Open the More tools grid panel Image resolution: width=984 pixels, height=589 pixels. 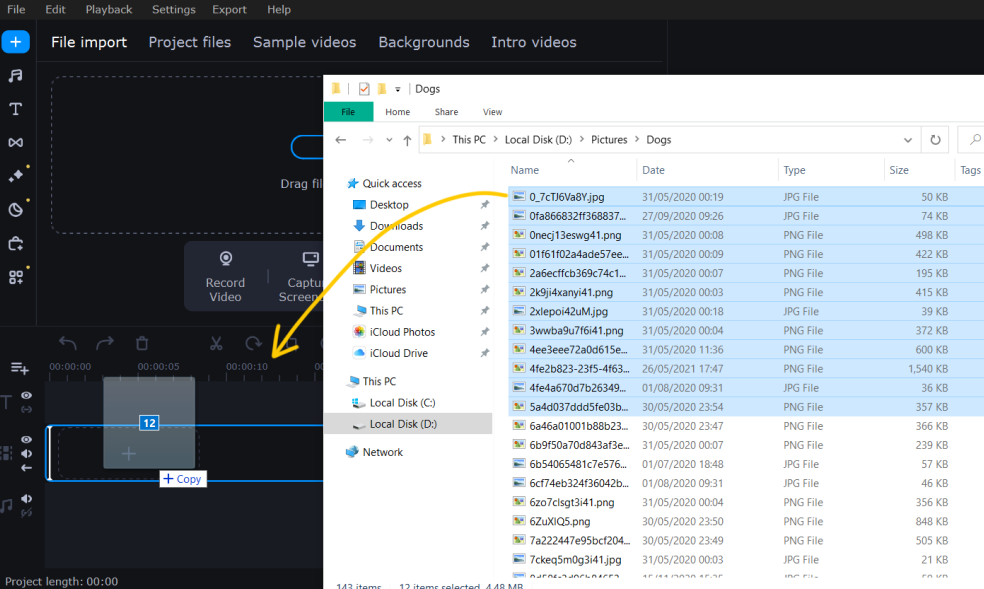16,277
